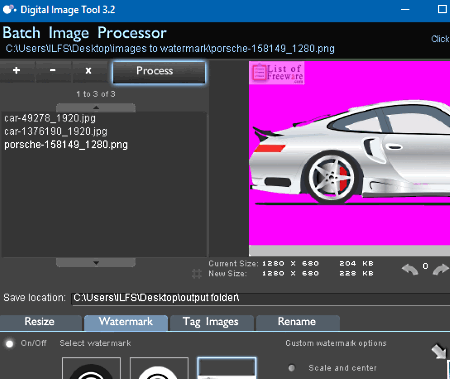The height and width of the screenshot is (379, 450).
Task: Click the Digital Image Tool app icon
Action: click(x=9, y=9)
